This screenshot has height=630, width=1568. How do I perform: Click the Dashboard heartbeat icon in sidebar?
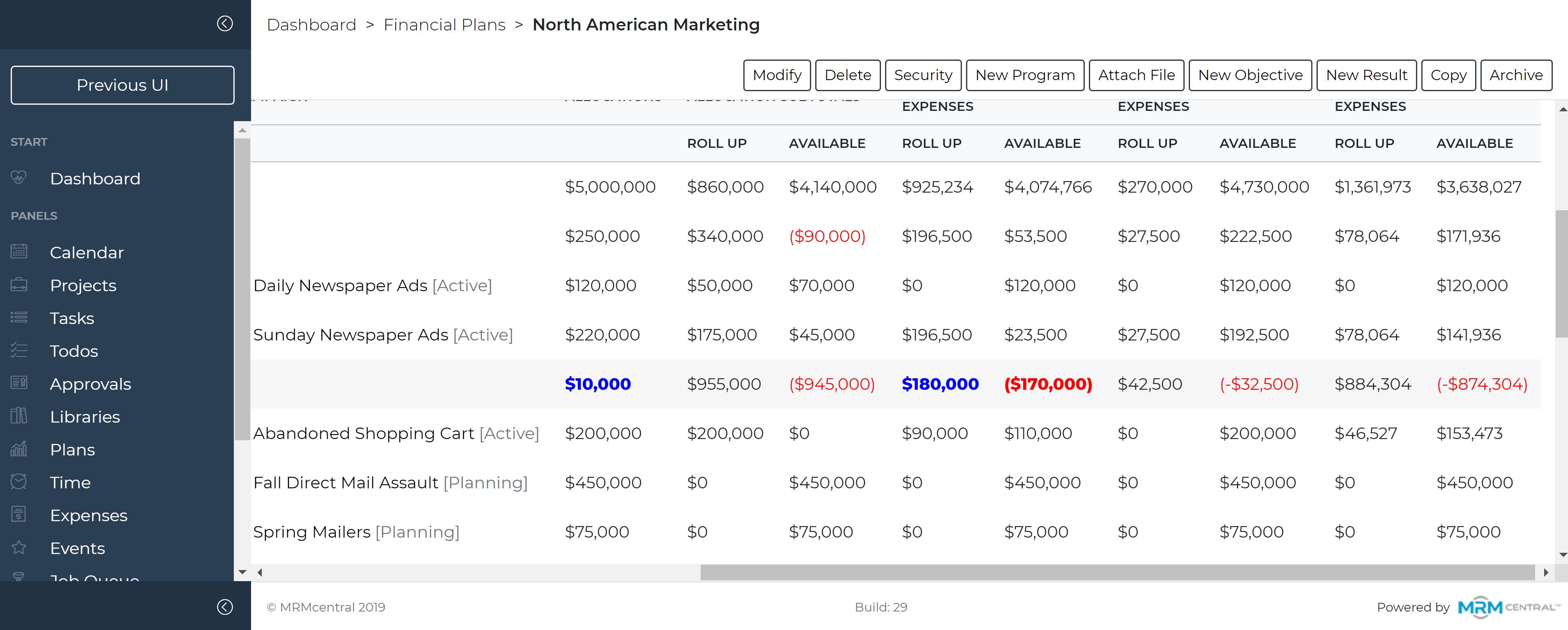click(19, 177)
